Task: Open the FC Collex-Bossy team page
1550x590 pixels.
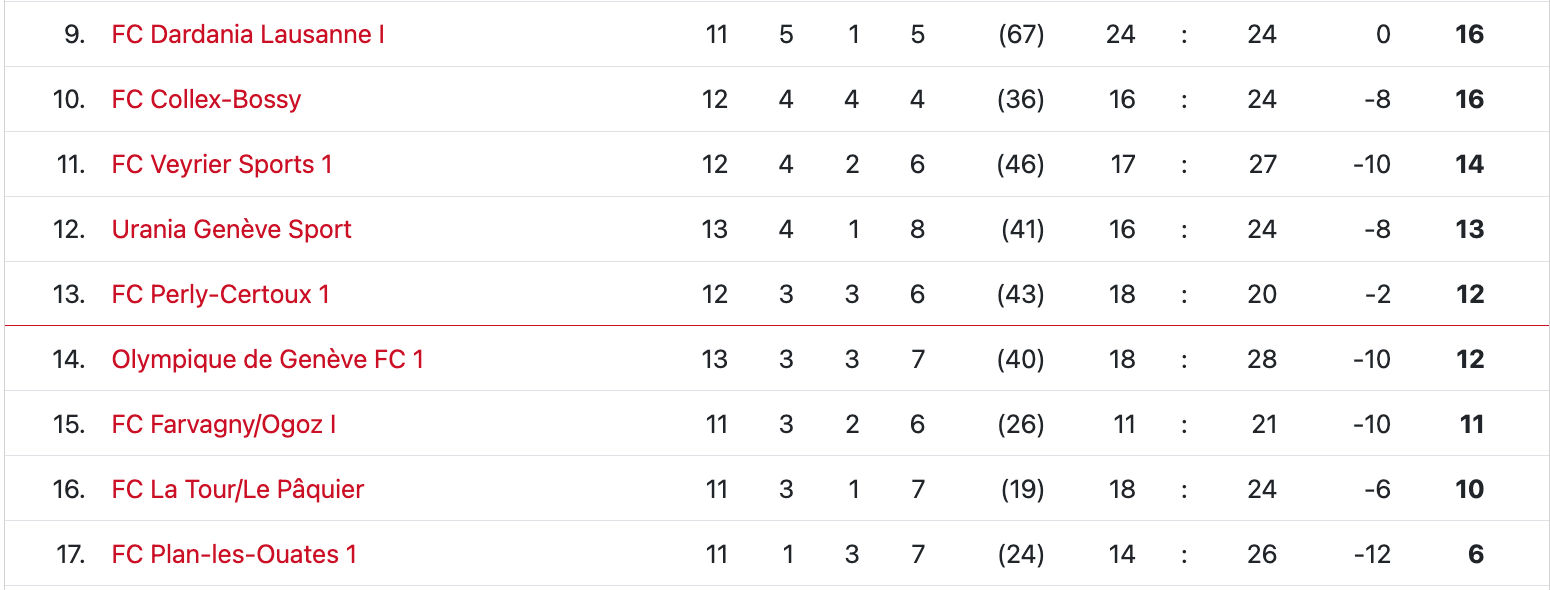Action: tap(206, 100)
